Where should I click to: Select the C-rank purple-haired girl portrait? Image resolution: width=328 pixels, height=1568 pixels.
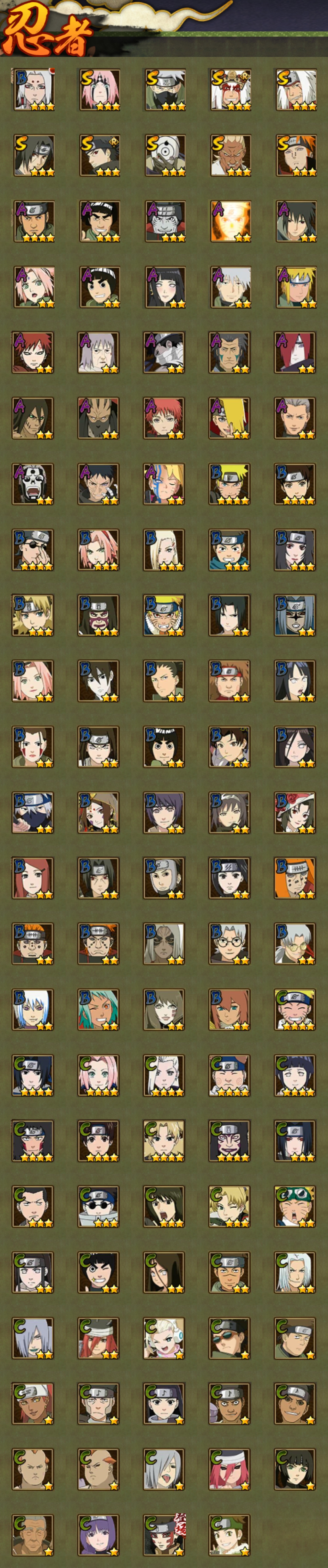[98, 1536]
